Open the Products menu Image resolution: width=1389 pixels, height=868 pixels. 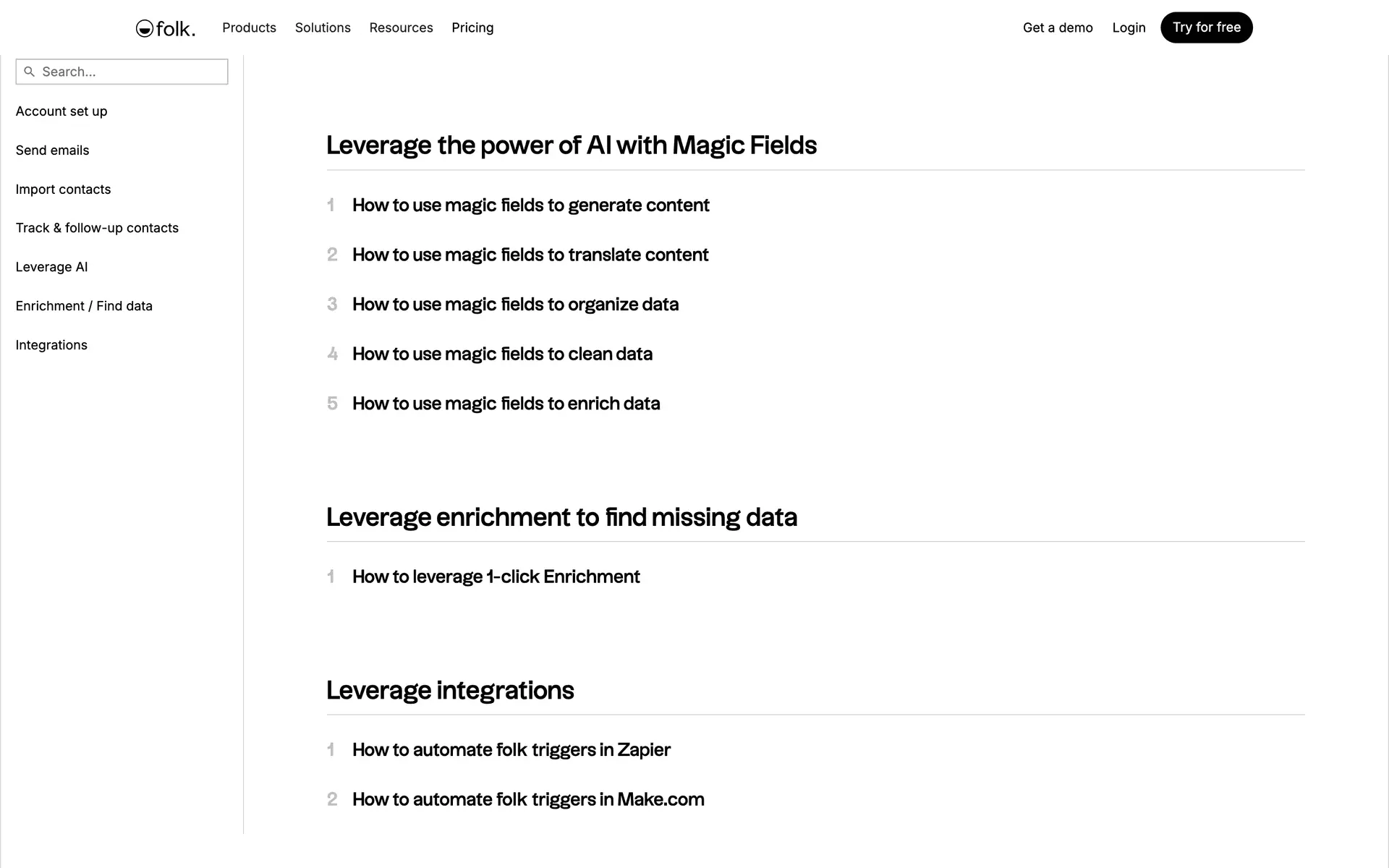[249, 27]
